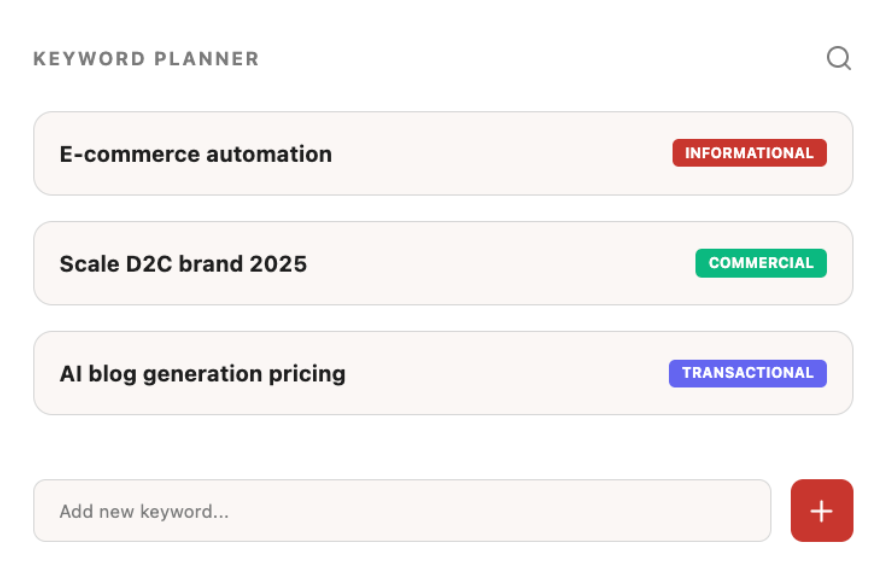
Task: Click the purple TRANSACTIONAL intent badge
Action: coord(747,373)
